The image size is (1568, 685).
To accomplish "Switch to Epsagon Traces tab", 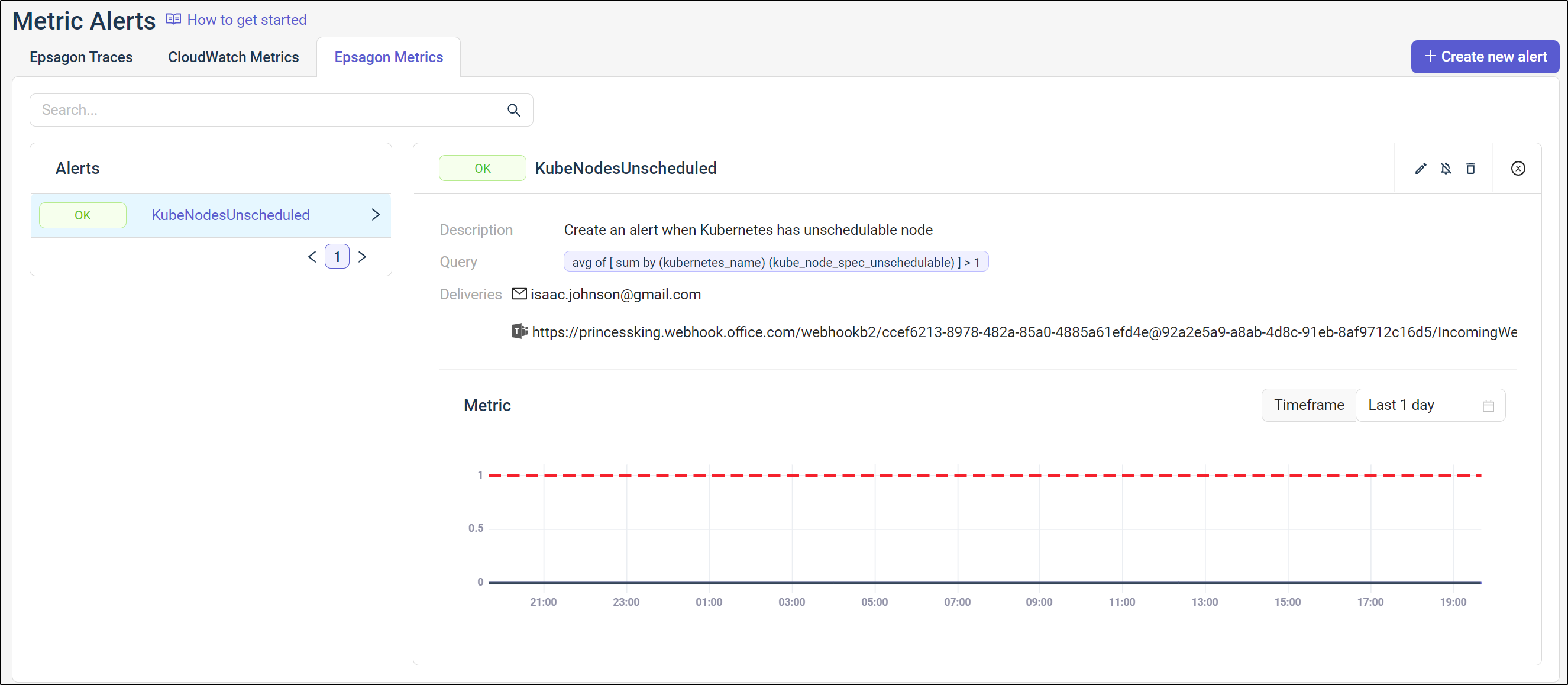I will (81, 57).
